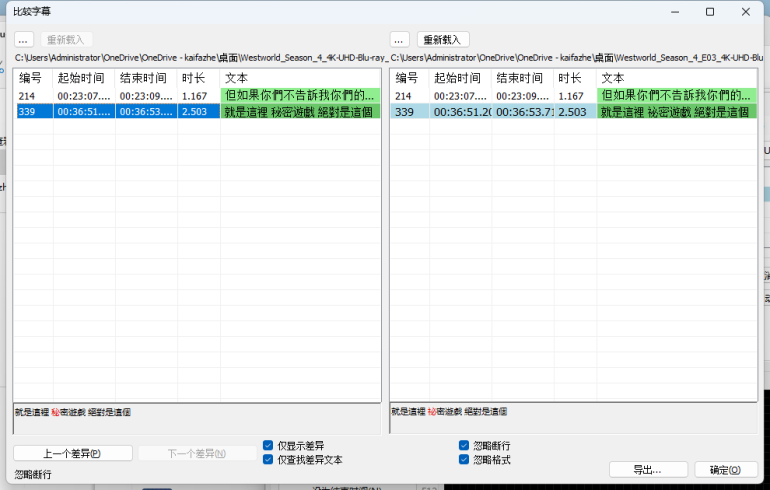Go to previous difference 上一个差异
The height and width of the screenshot is (490, 770).
point(73,453)
